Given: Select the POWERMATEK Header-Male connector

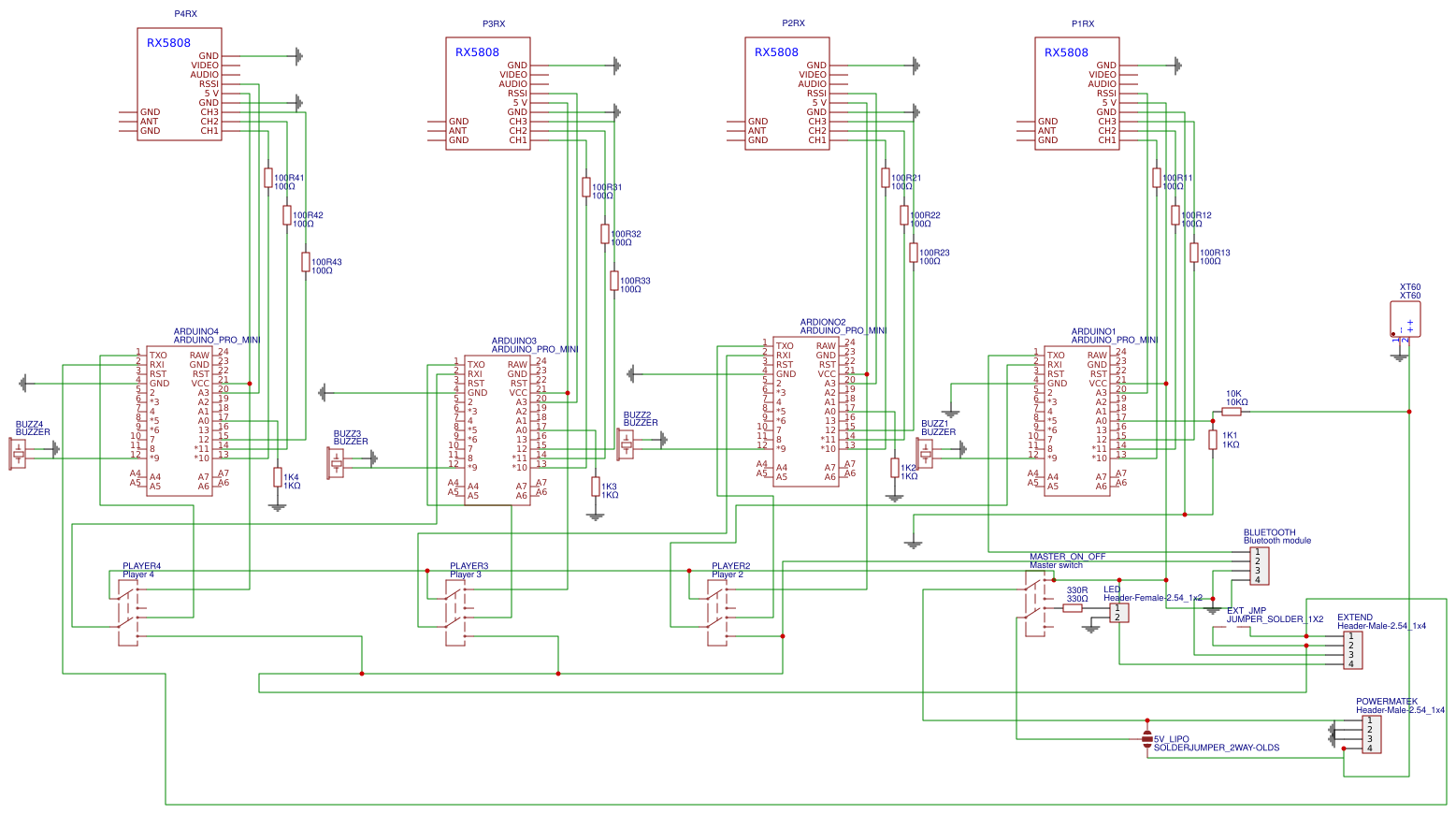Looking at the screenshot, I should pos(1372,734).
